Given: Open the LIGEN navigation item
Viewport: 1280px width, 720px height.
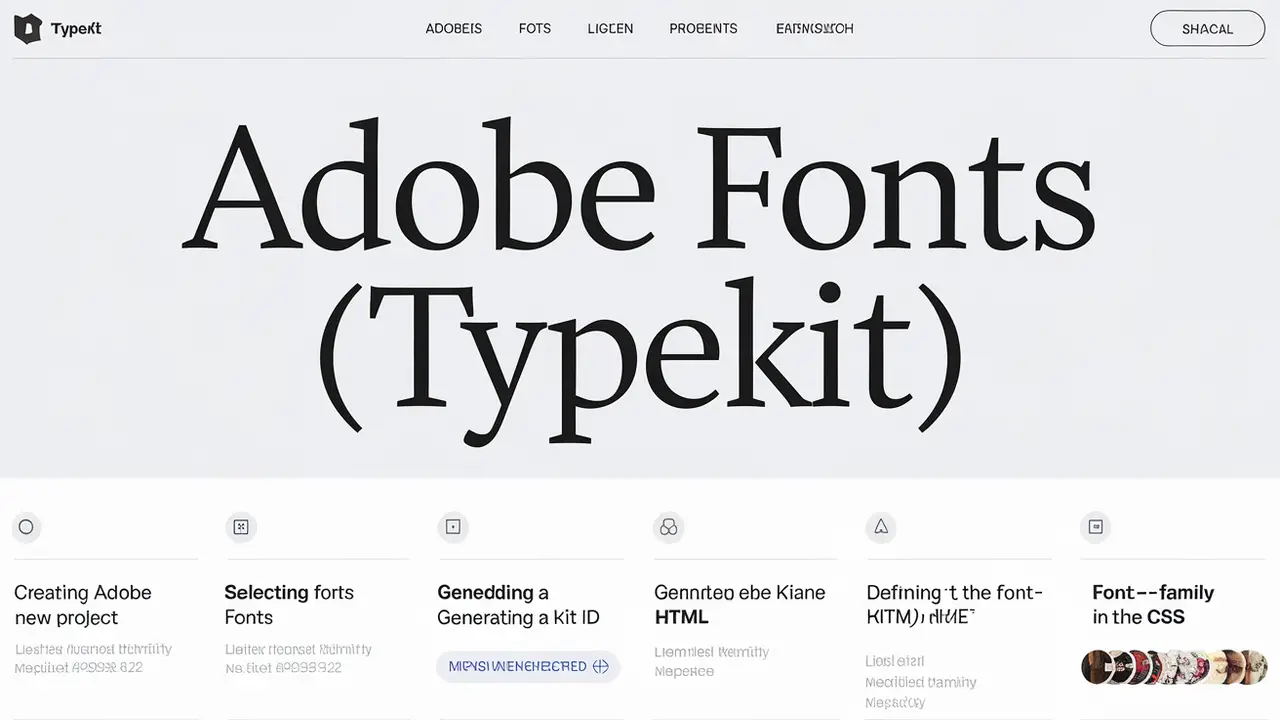Looking at the screenshot, I should click(610, 29).
